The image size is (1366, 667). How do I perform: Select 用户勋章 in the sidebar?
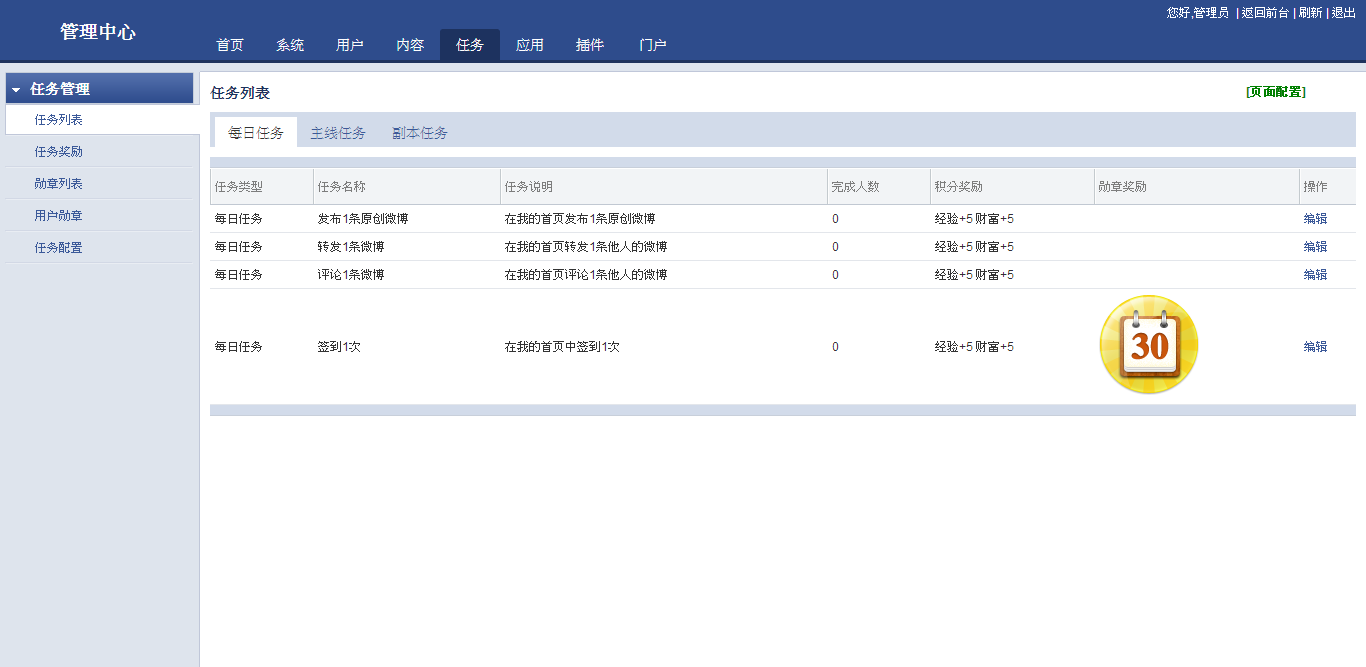pos(58,216)
